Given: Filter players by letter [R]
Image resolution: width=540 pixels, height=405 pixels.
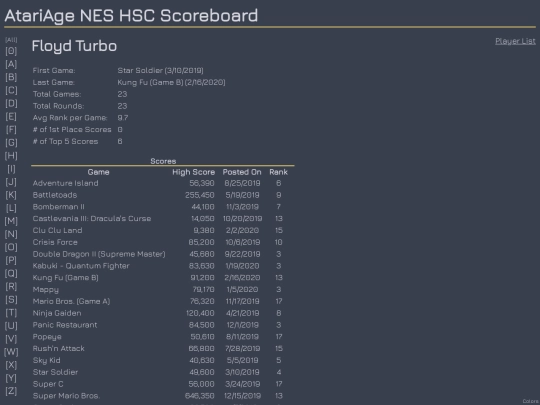Looking at the screenshot, I should [11, 287].
